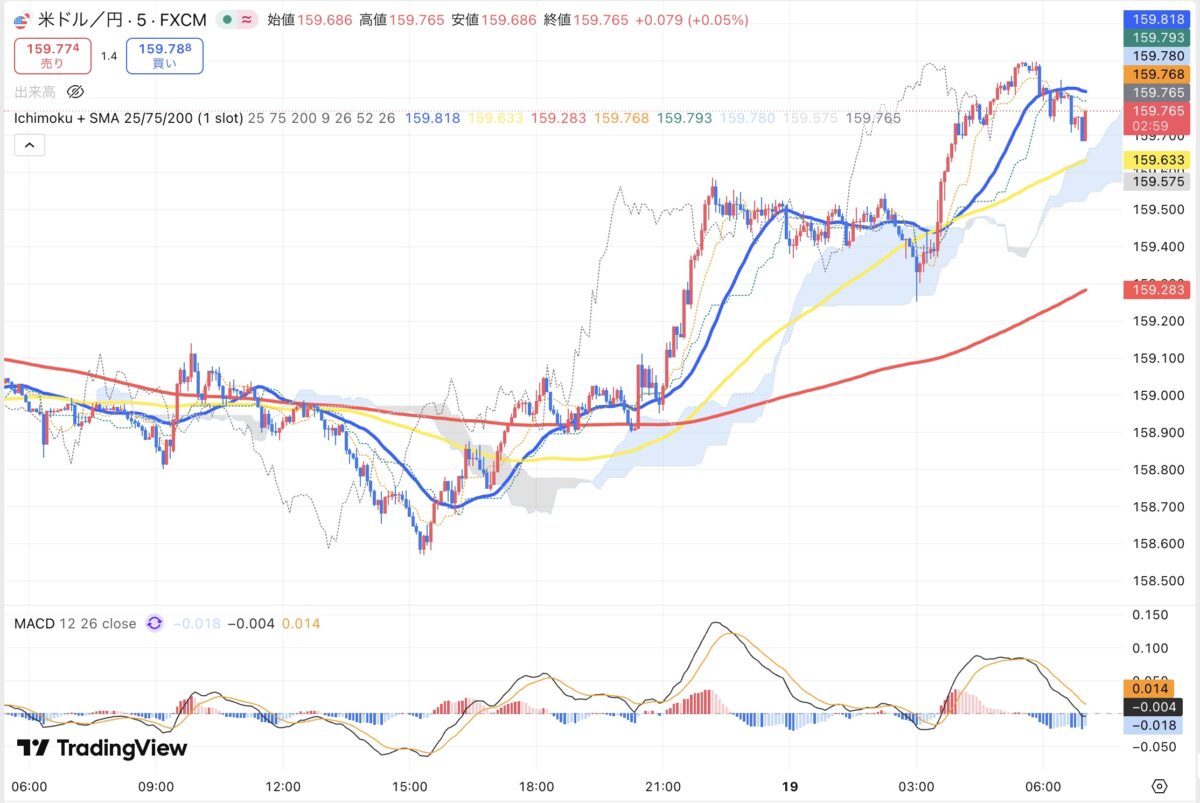Open chart settings gear icon
The image size is (1200, 803).
click(x=1159, y=785)
